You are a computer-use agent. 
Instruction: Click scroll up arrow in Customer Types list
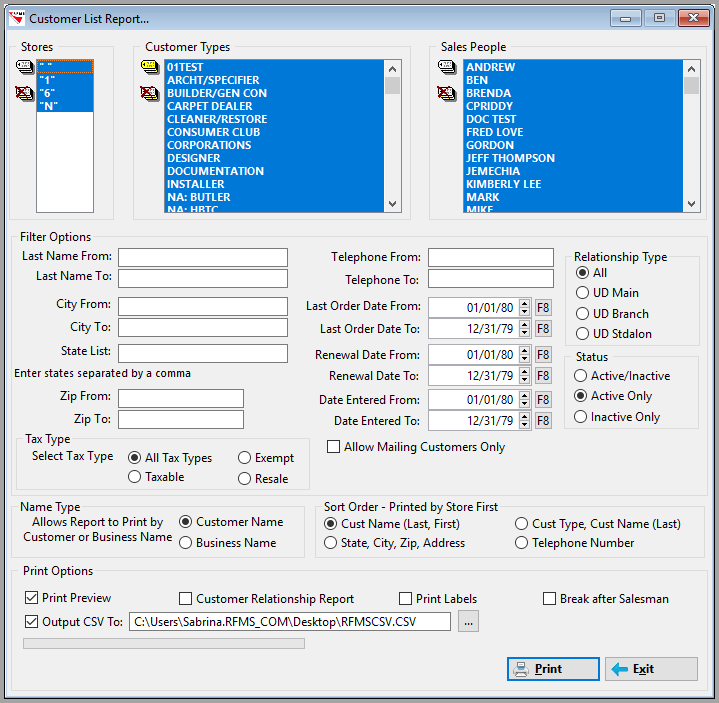pyautogui.click(x=393, y=69)
